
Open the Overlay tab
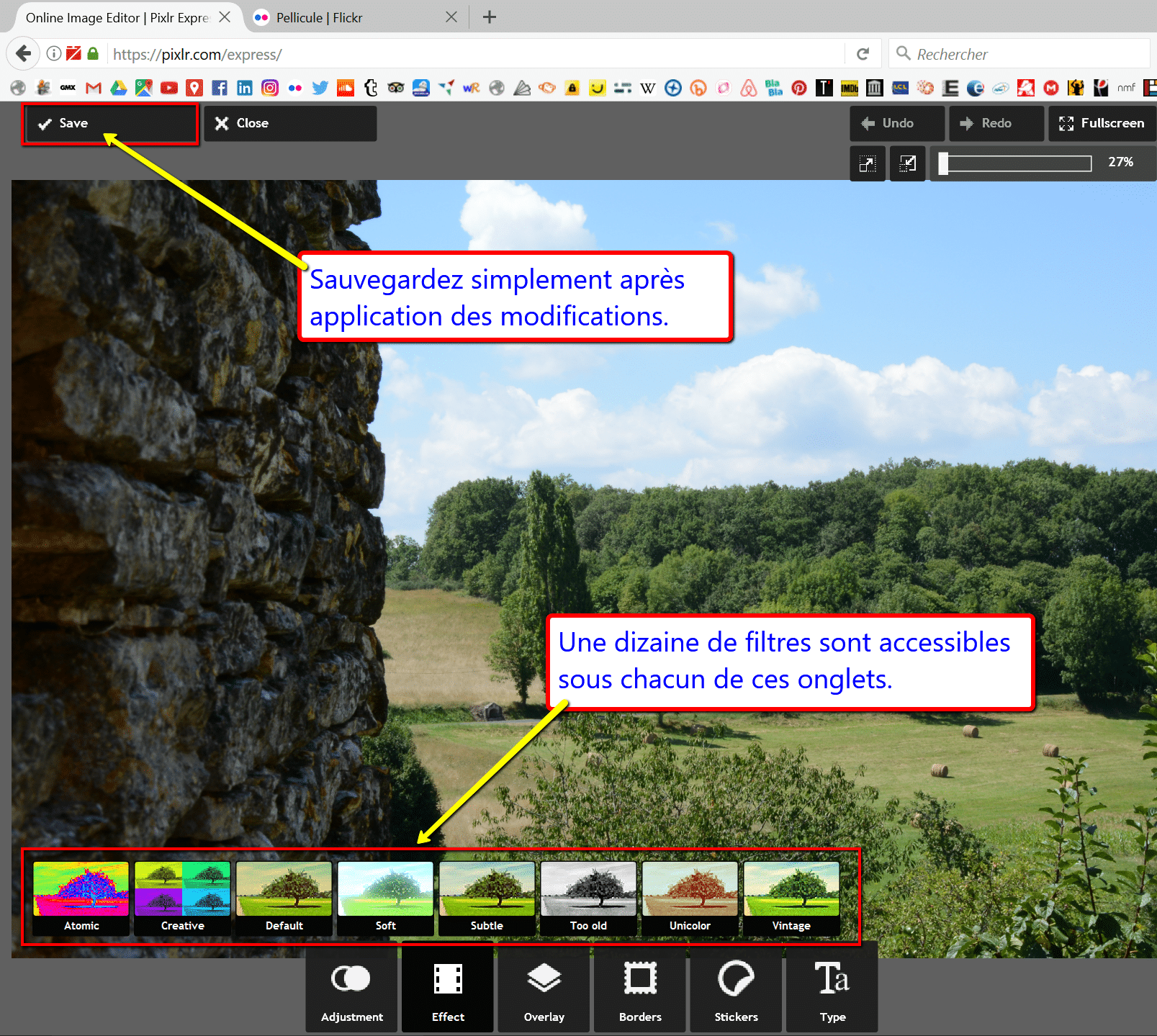pyautogui.click(x=544, y=990)
